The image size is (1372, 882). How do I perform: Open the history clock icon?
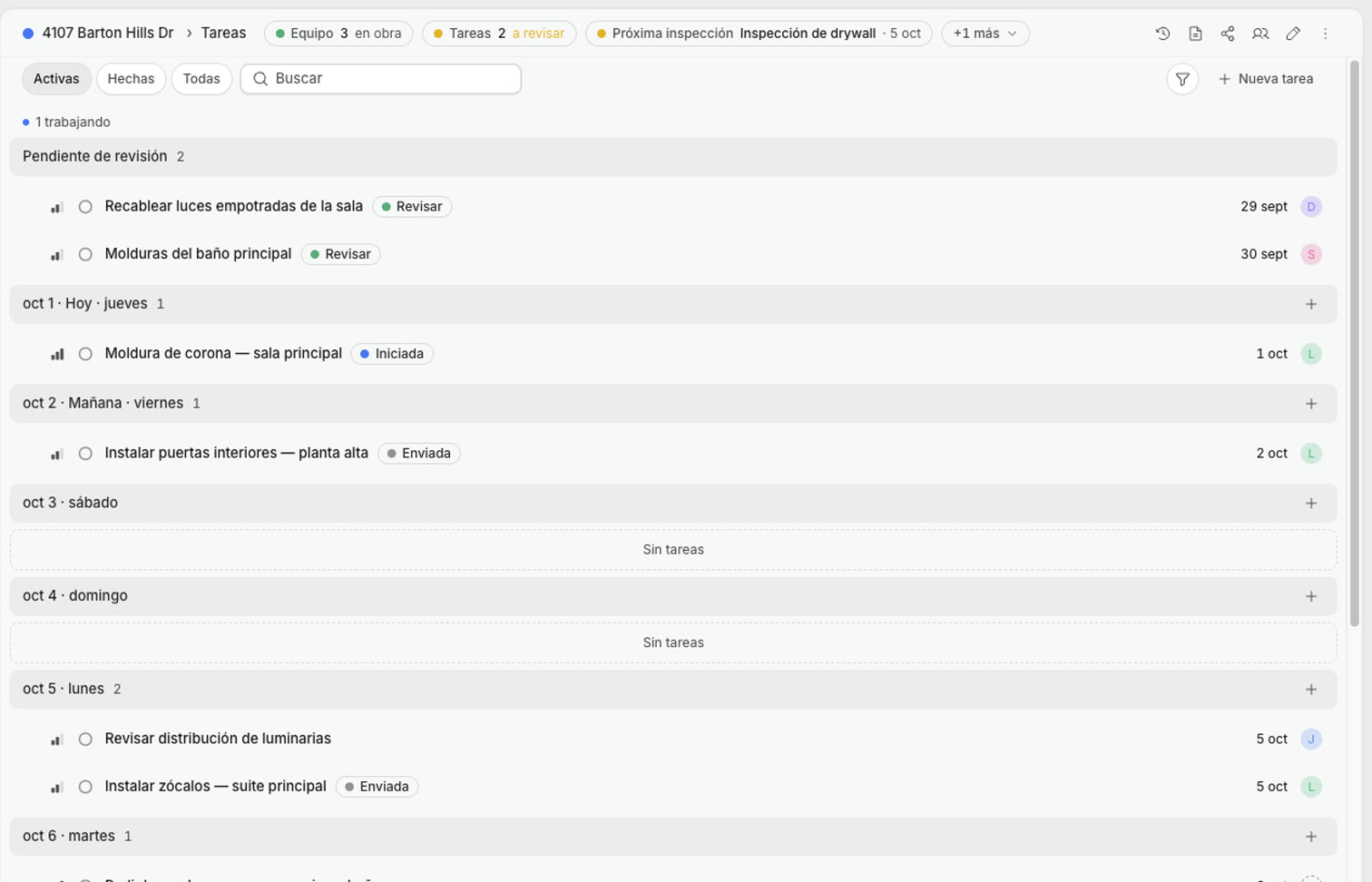[1162, 34]
